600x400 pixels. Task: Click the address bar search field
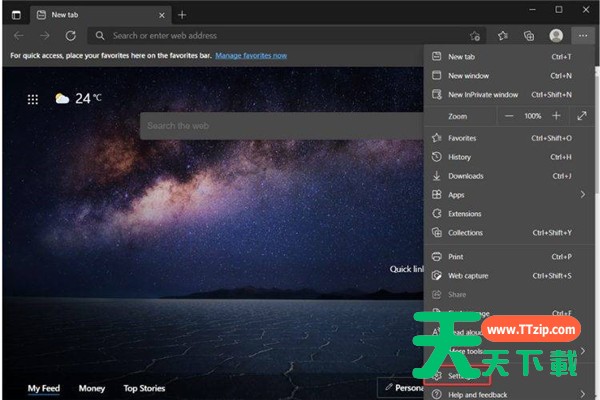click(x=287, y=36)
